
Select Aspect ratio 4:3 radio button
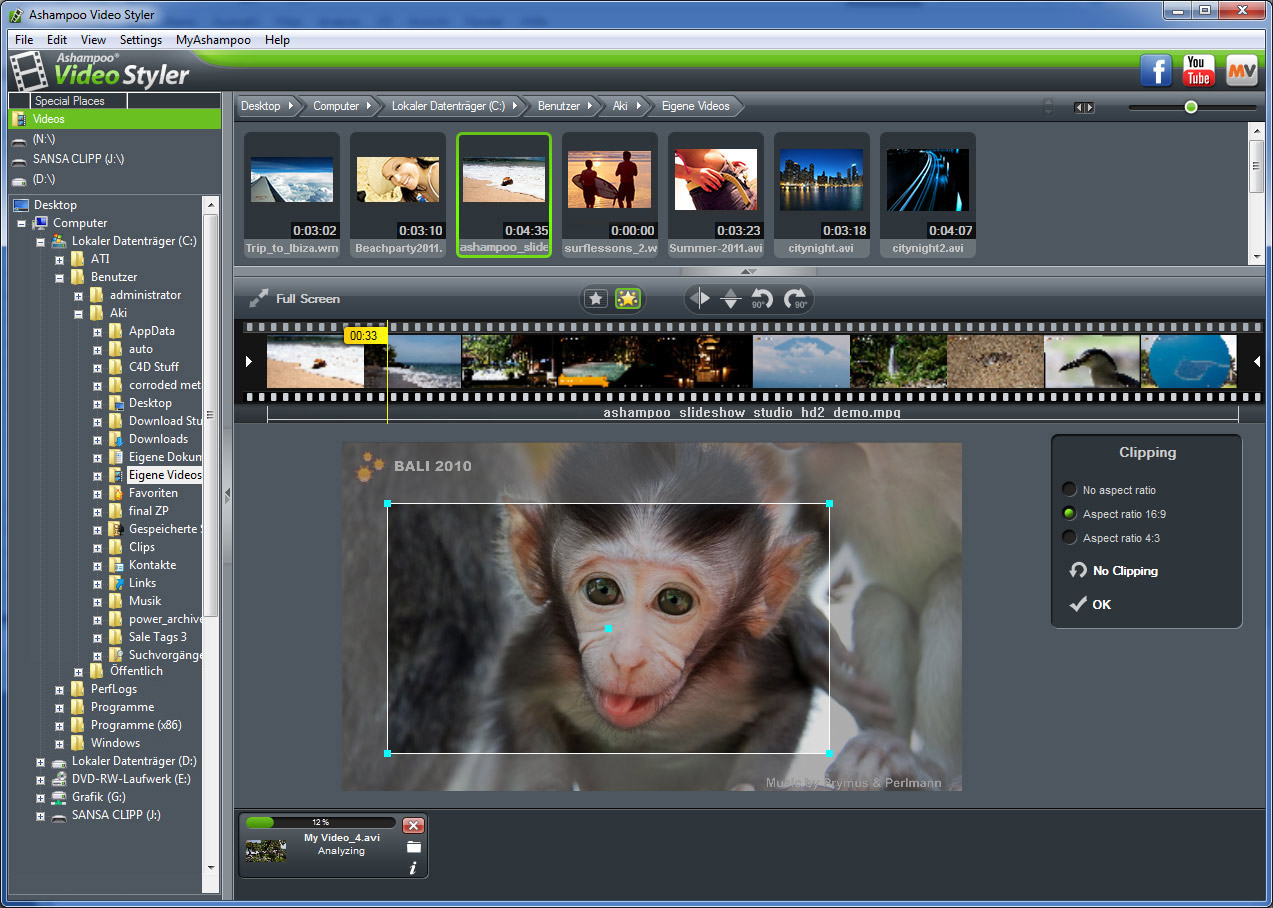pyautogui.click(x=1069, y=538)
